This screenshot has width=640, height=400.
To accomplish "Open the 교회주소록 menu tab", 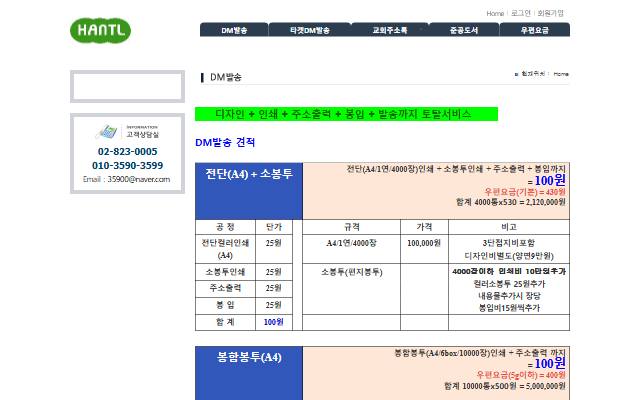I will [x=390, y=30].
